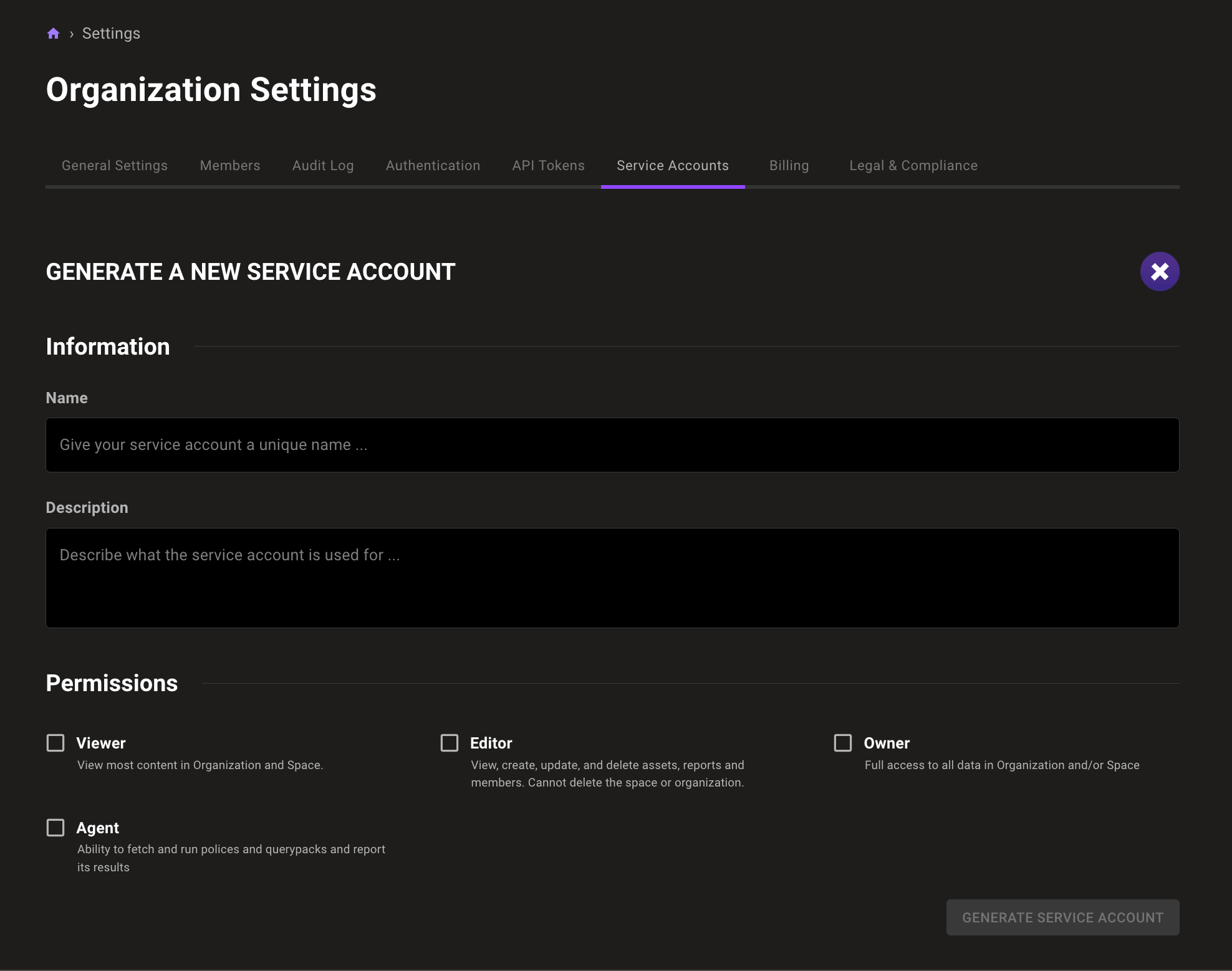This screenshot has width=1232, height=971.
Task: Click the purple X dismiss icon
Action: [x=1160, y=271]
